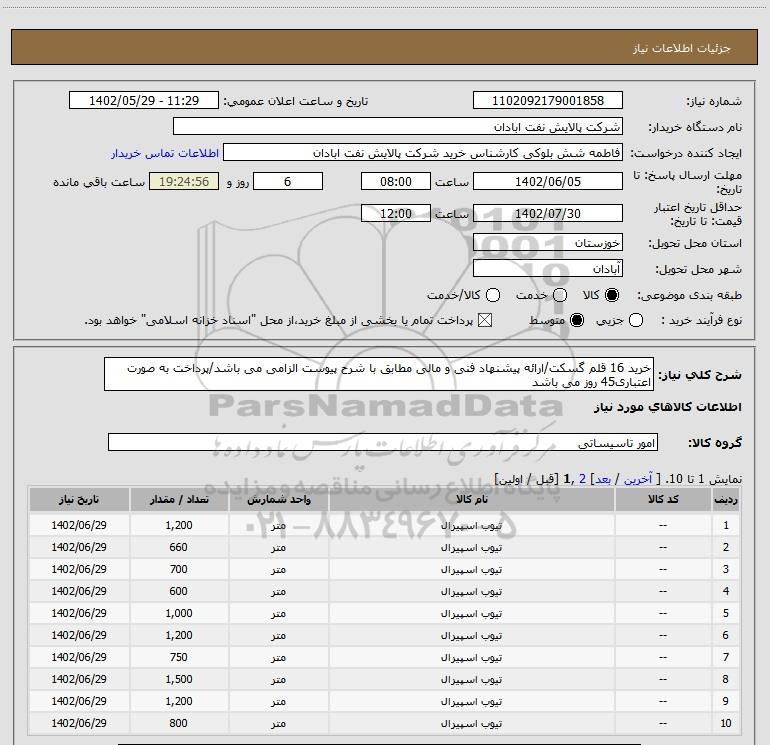Toggle the treasury documents payment checkbox
Screen dimensions: 770x745
486,320
